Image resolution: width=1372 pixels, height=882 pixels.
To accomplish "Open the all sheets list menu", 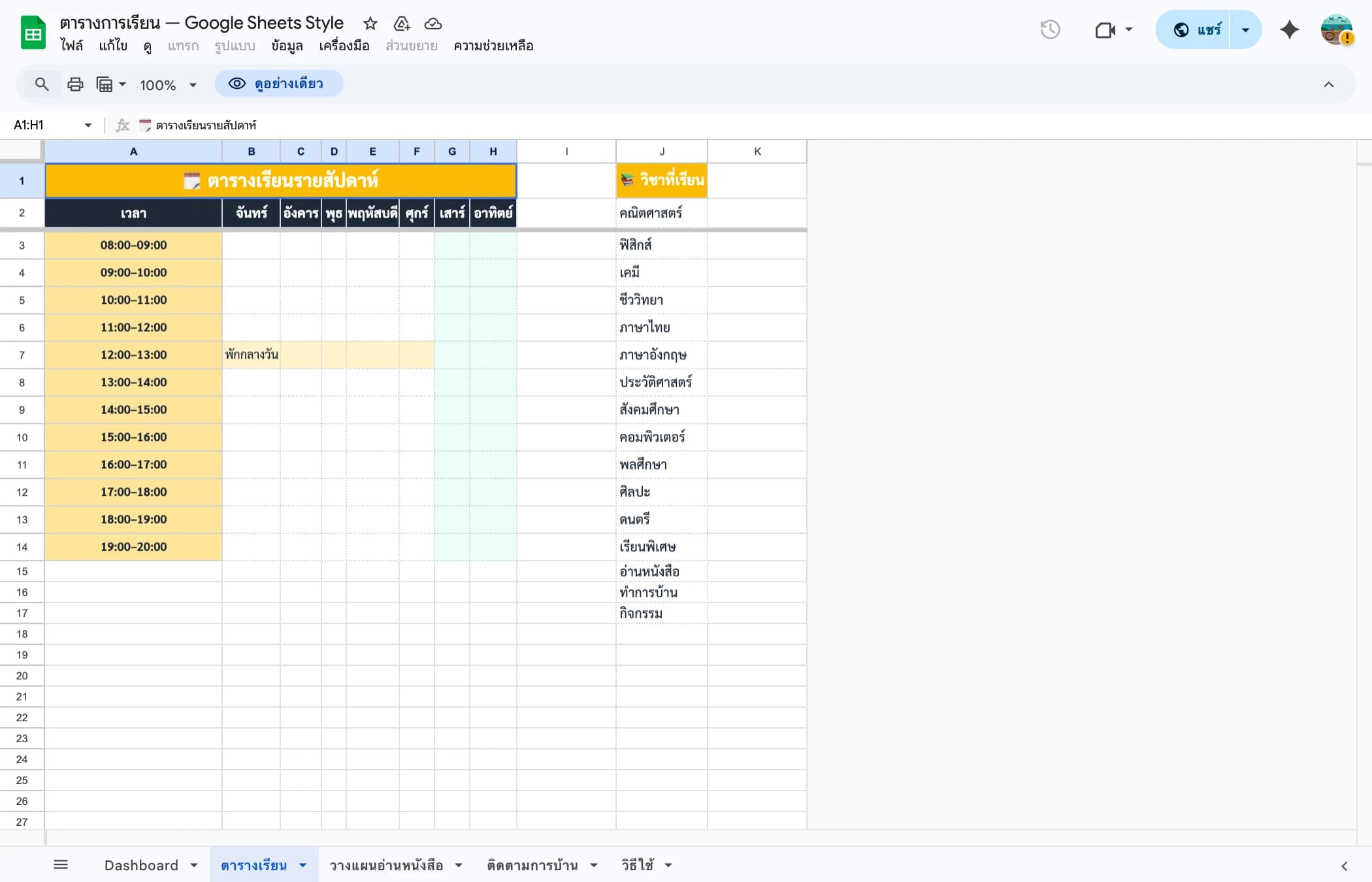I will pos(61,864).
